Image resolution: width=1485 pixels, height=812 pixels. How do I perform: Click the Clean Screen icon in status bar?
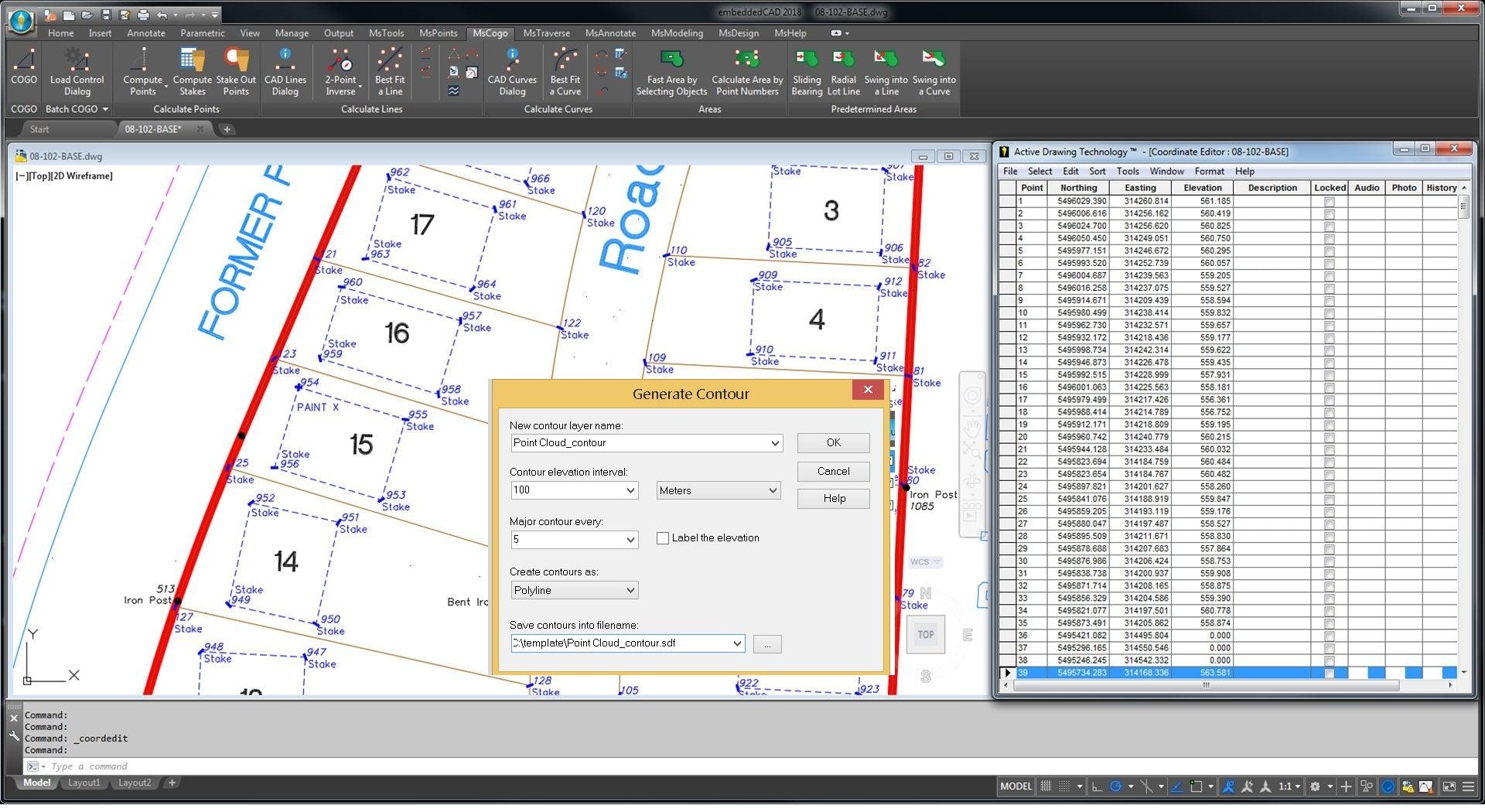pyautogui.click(x=1449, y=786)
